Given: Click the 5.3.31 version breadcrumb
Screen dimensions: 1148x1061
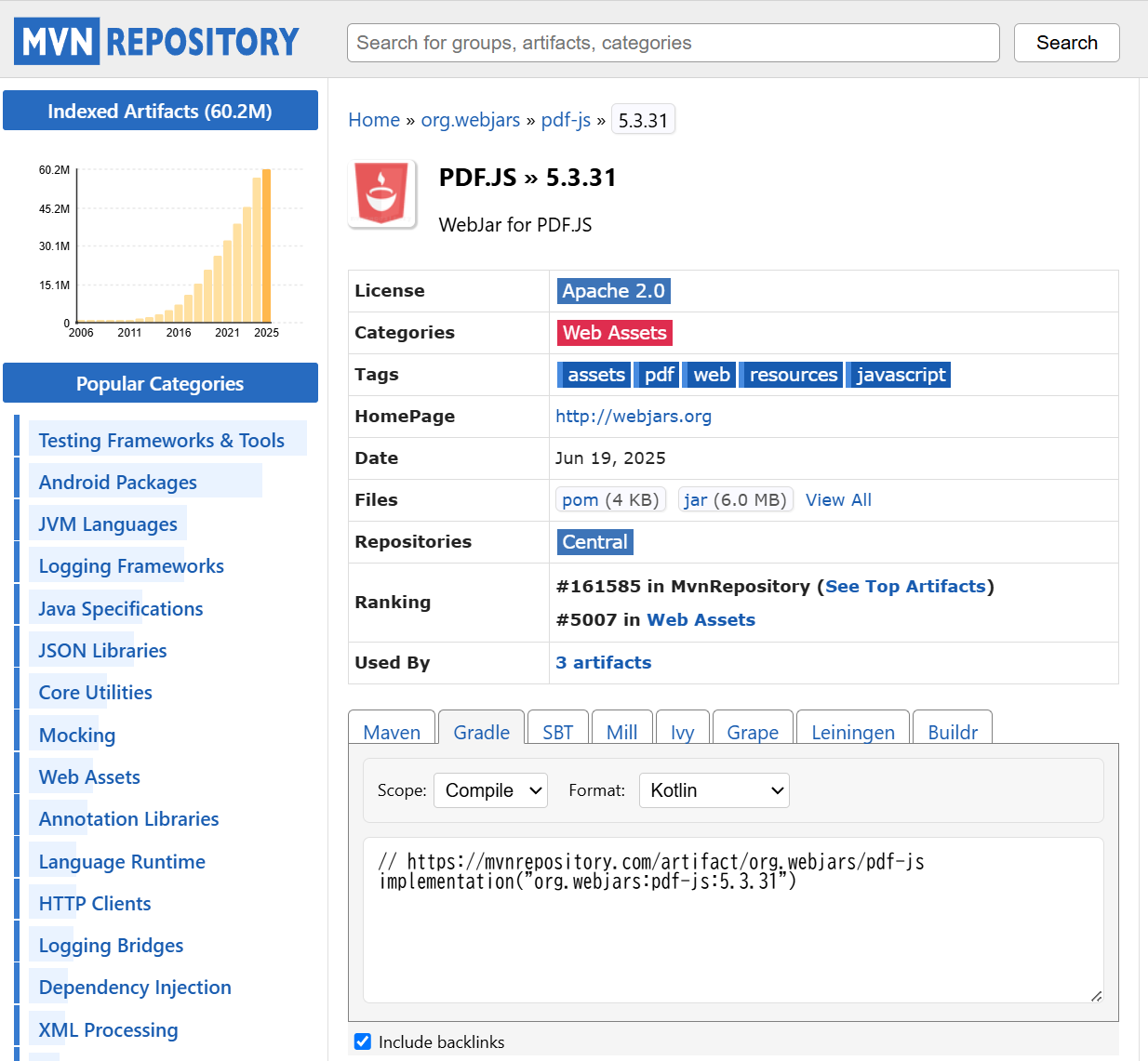Looking at the screenshot, I should [643, 120].
